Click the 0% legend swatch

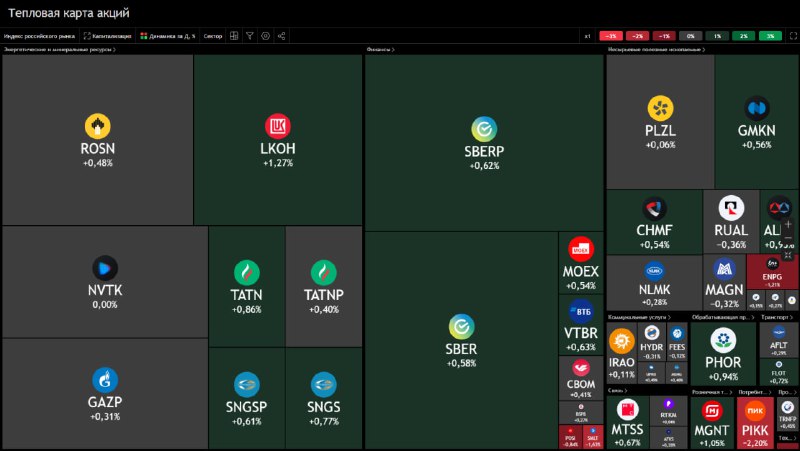[691, 36]
